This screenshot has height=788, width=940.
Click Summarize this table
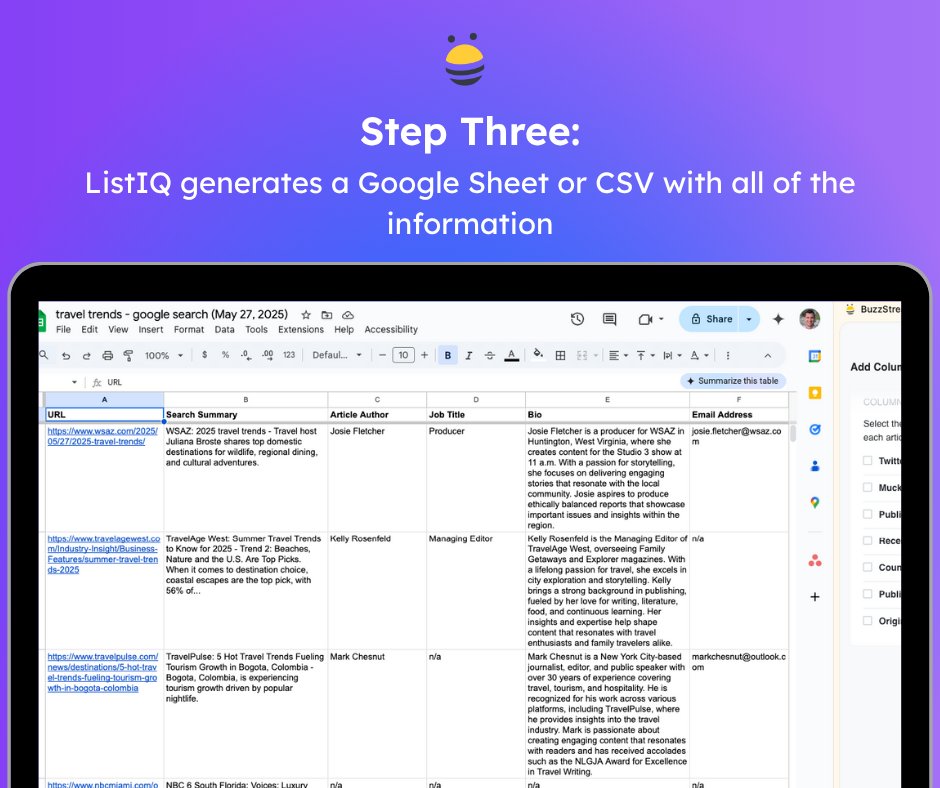[x=733, y=381]
